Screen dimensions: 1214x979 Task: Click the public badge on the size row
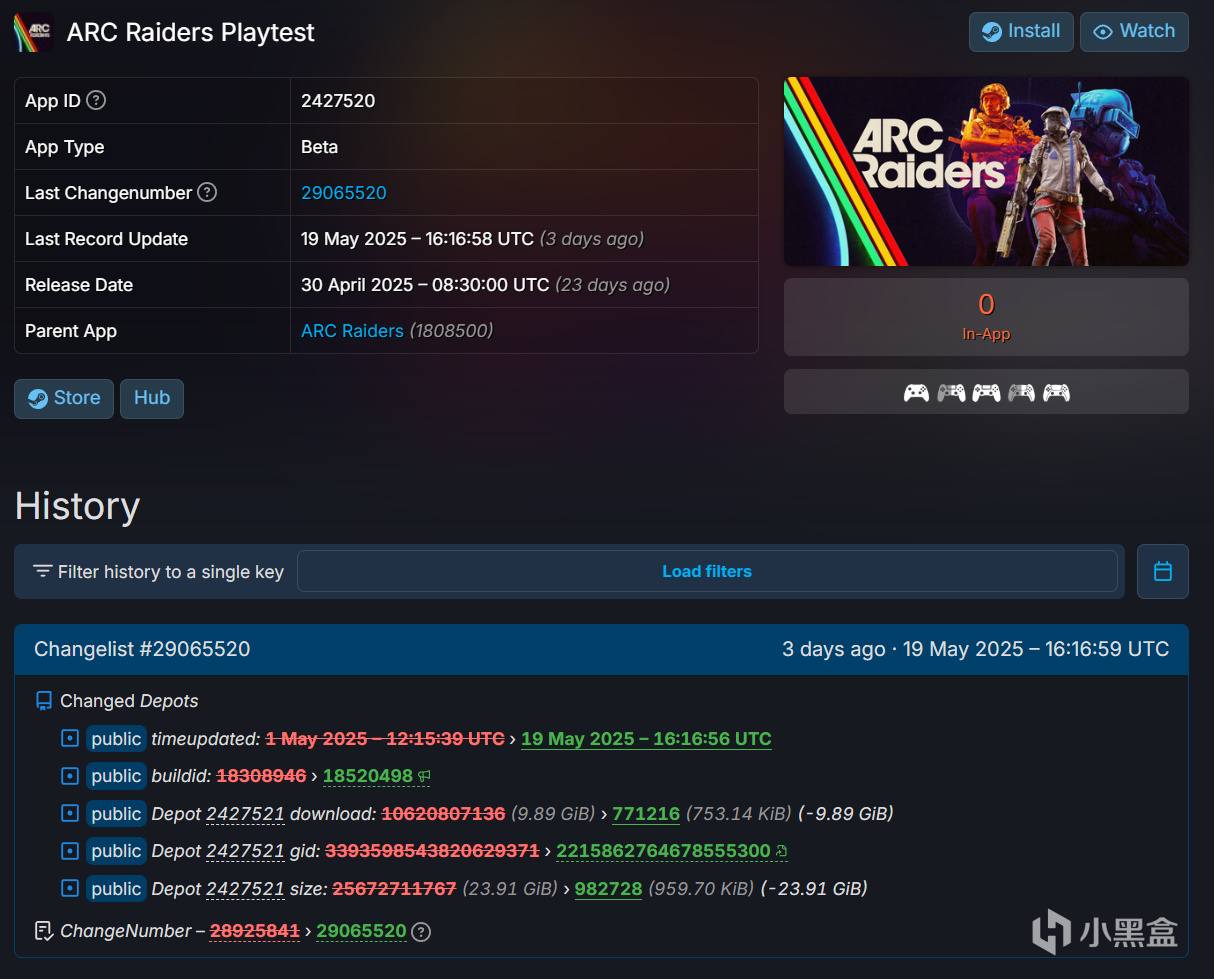click(x=116, y=889)
